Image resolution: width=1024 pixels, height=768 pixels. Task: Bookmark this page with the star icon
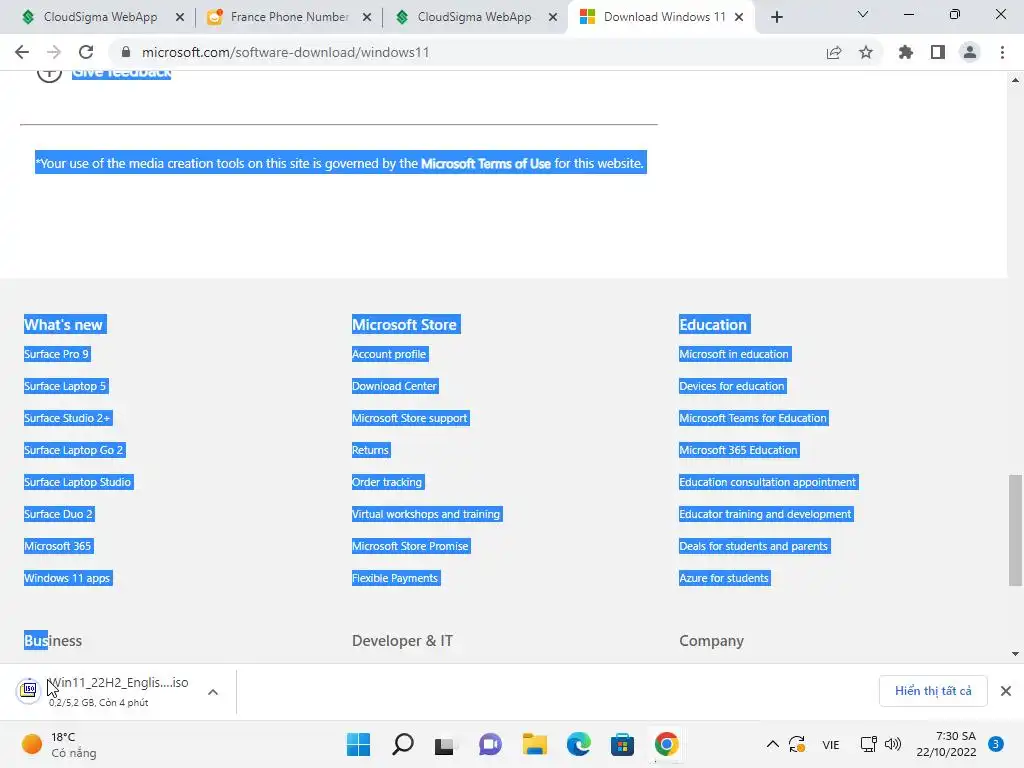pos(866,52)
